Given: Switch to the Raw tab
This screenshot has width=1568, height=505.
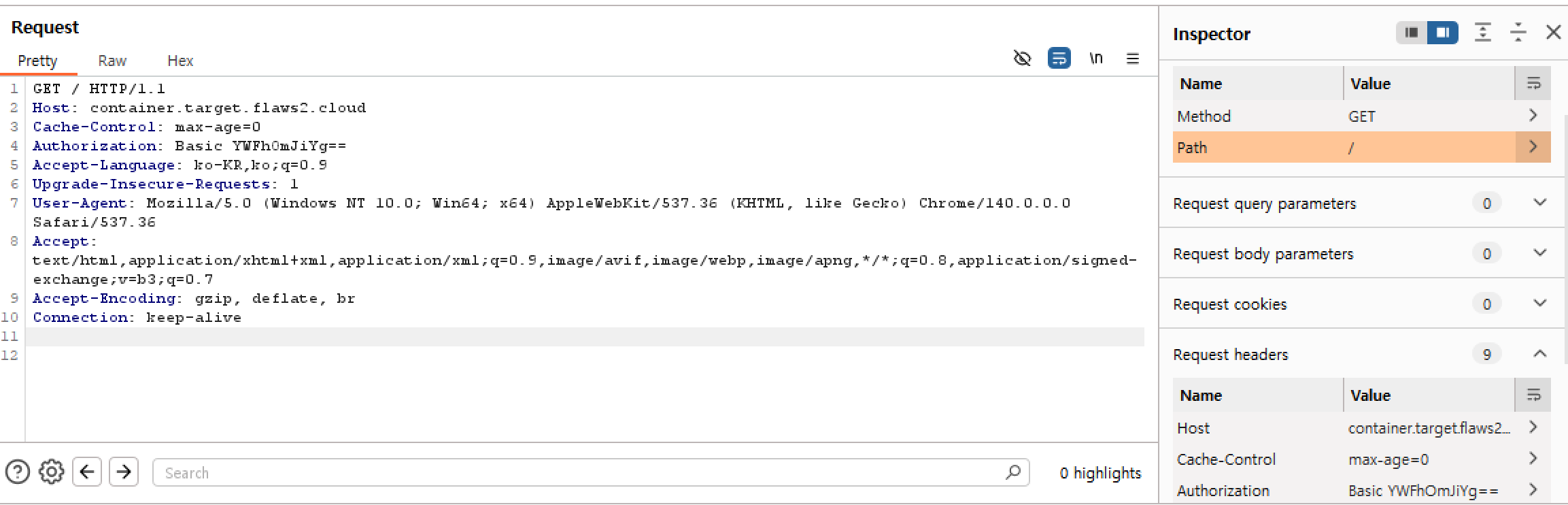Looking at the screenshot, I should (112, 61).
